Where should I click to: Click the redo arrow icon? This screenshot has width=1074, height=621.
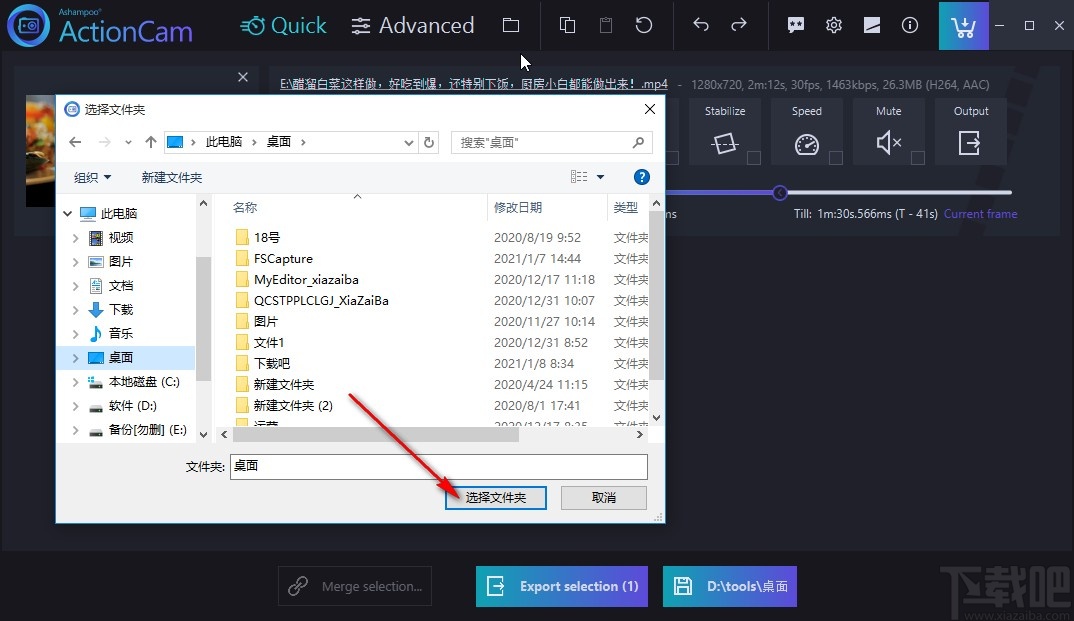pyautogui.click(x=740, y=25)
